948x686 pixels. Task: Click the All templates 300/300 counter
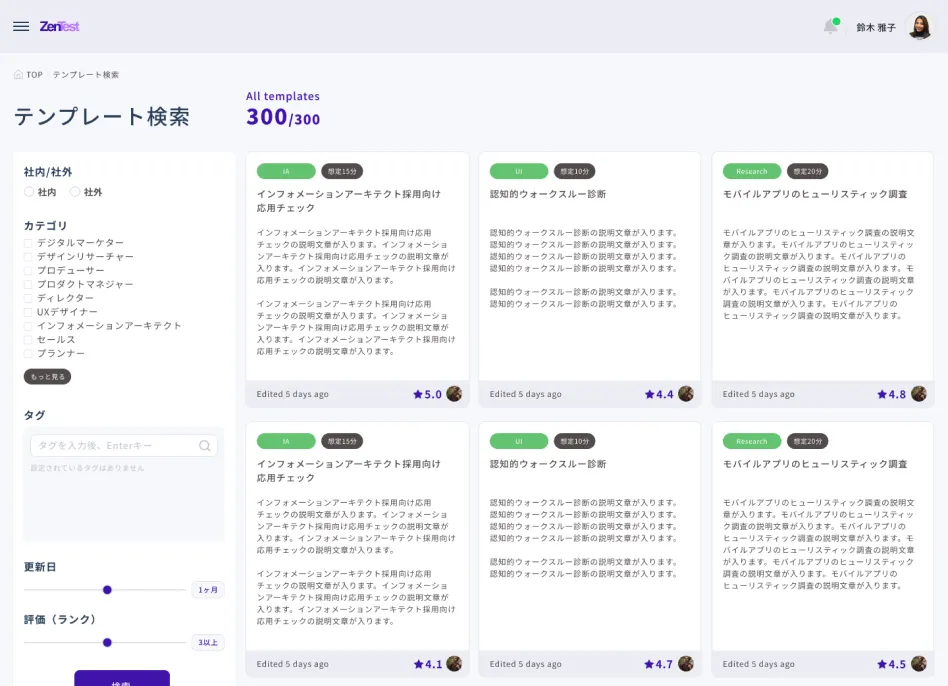tap(283, 109)
